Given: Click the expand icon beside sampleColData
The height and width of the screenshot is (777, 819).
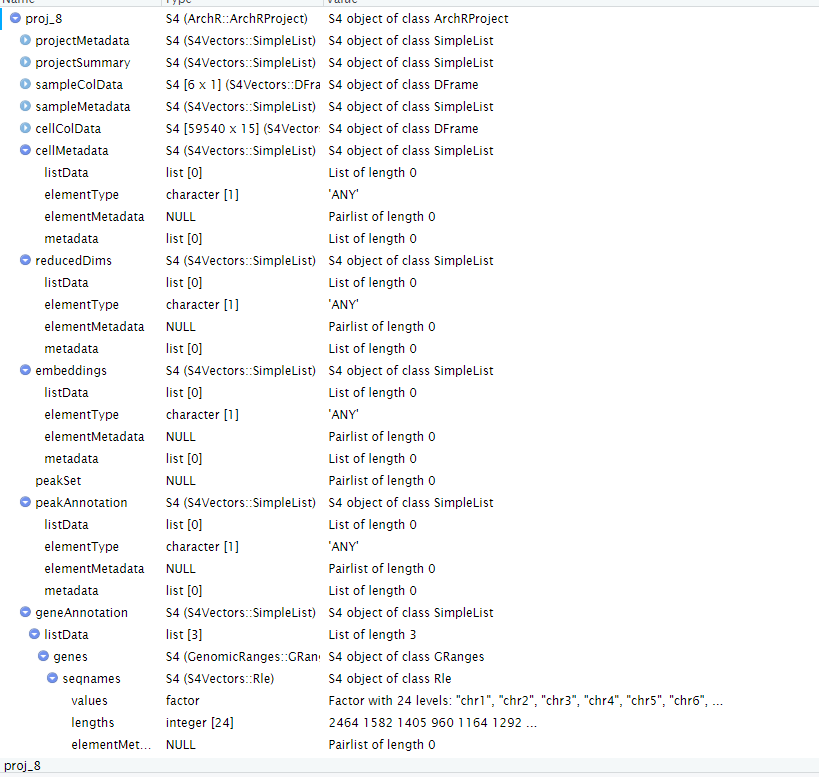Looking at the screenshot, I should (25, 84).
